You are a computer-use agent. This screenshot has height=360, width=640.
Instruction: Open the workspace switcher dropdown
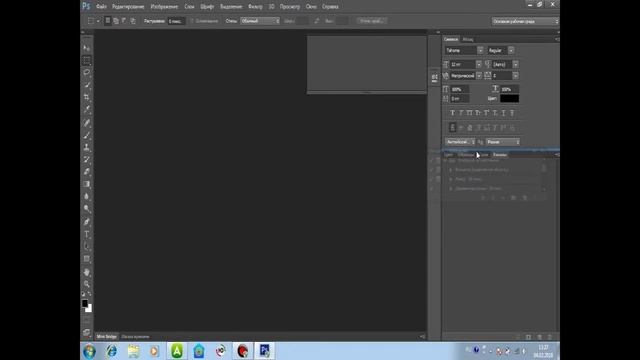click(x=525, y=21)
